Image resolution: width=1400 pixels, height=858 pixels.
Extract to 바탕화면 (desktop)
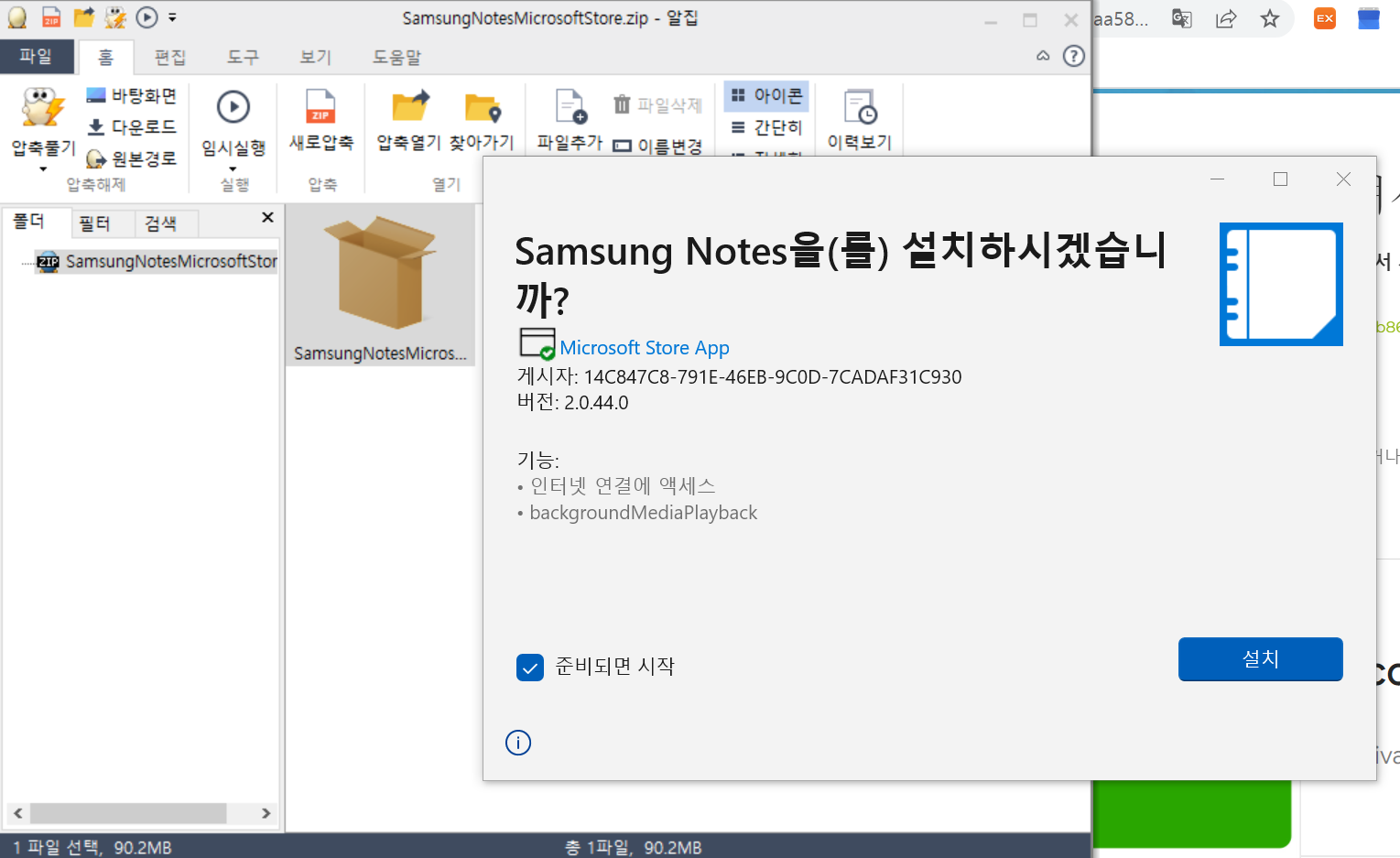pos(131,95)
